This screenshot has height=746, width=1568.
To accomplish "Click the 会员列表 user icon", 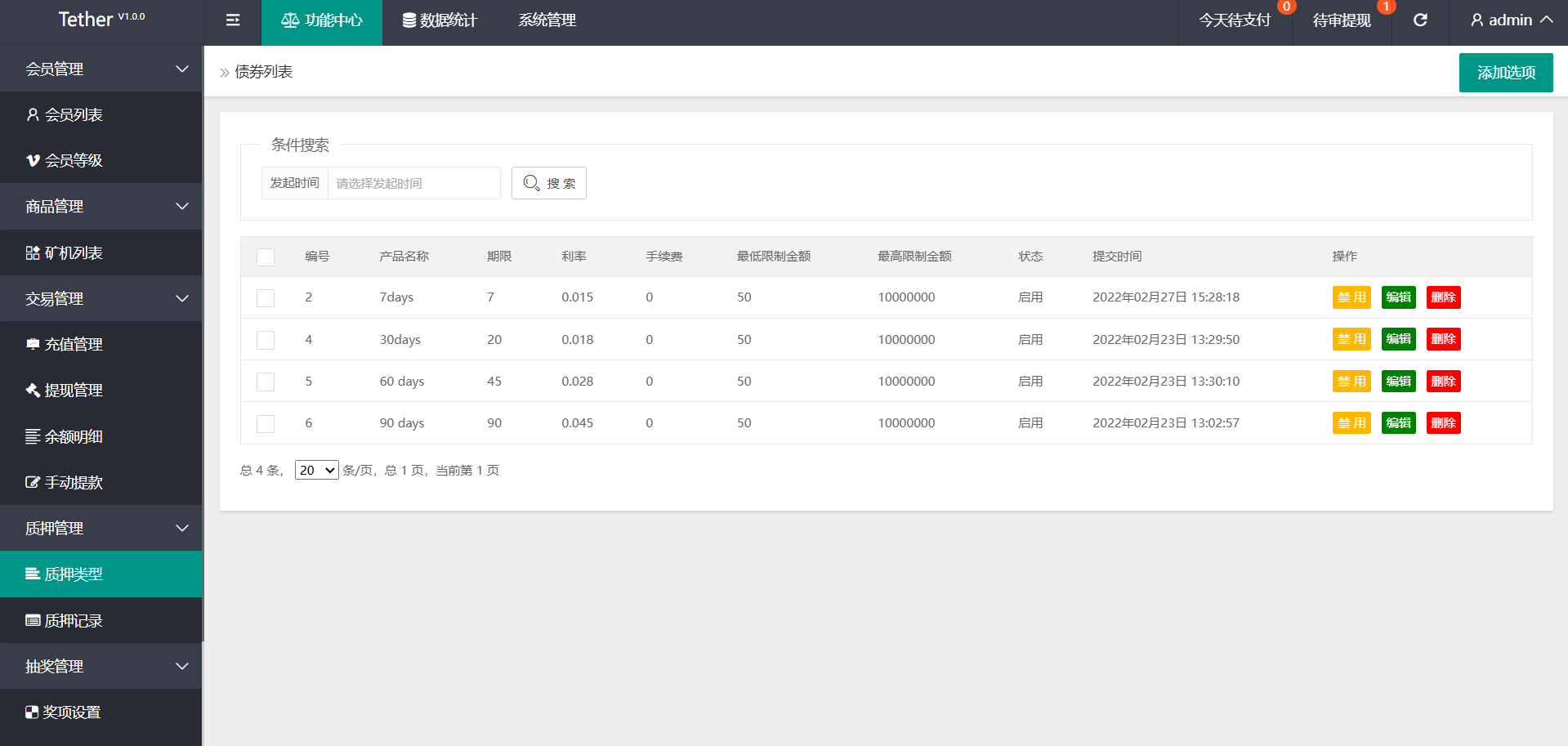I will [x=33, y=115].
